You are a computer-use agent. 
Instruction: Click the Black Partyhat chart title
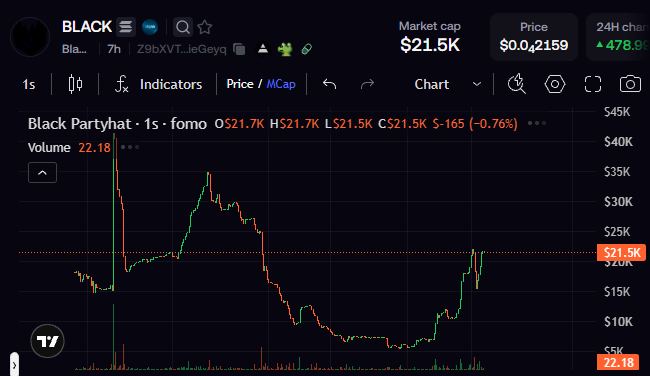[79, 124]
